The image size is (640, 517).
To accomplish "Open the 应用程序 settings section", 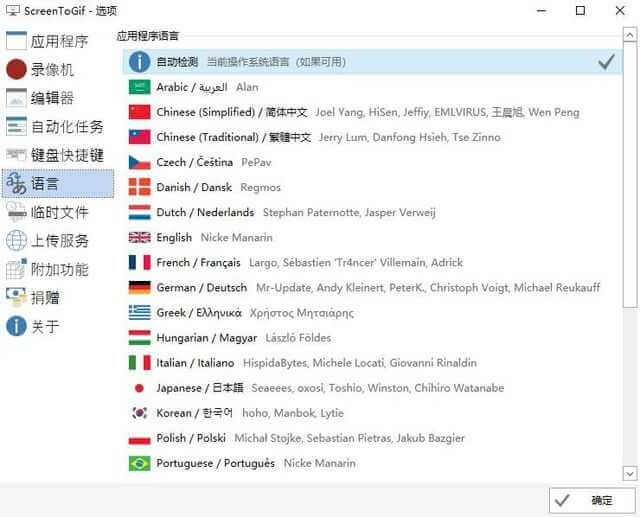I will tap(58, 41).
